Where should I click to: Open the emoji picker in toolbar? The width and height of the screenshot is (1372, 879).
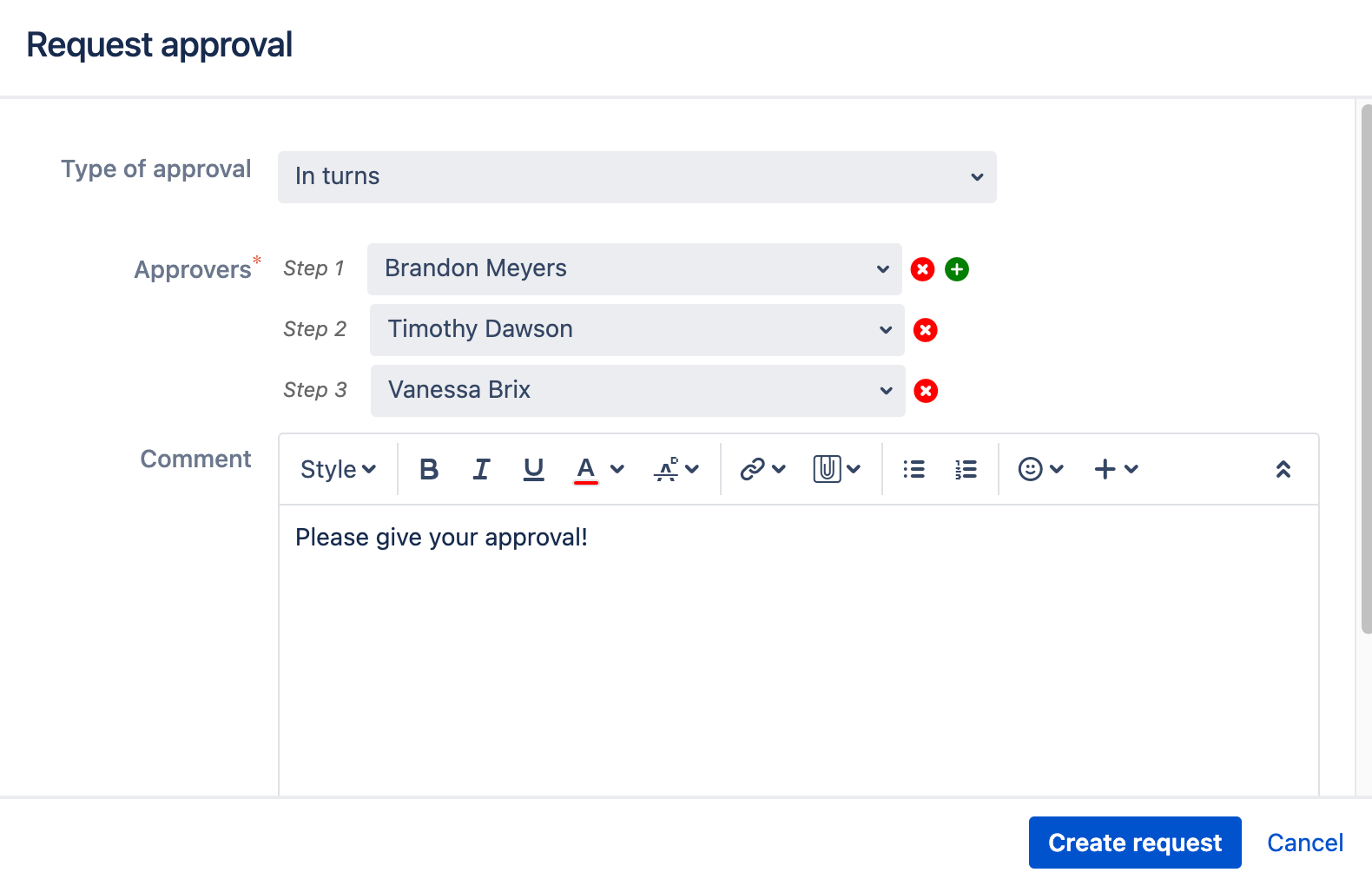coord(1040,469)
